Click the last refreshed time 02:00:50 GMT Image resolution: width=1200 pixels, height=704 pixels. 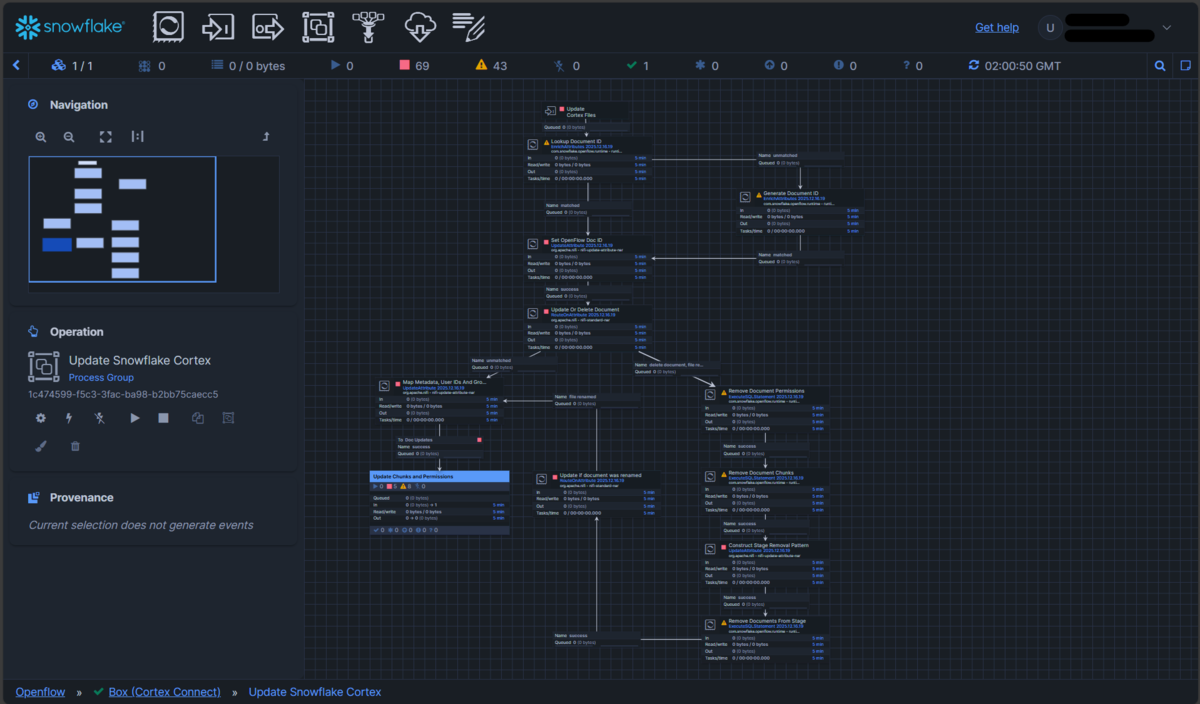[1014, 66]
